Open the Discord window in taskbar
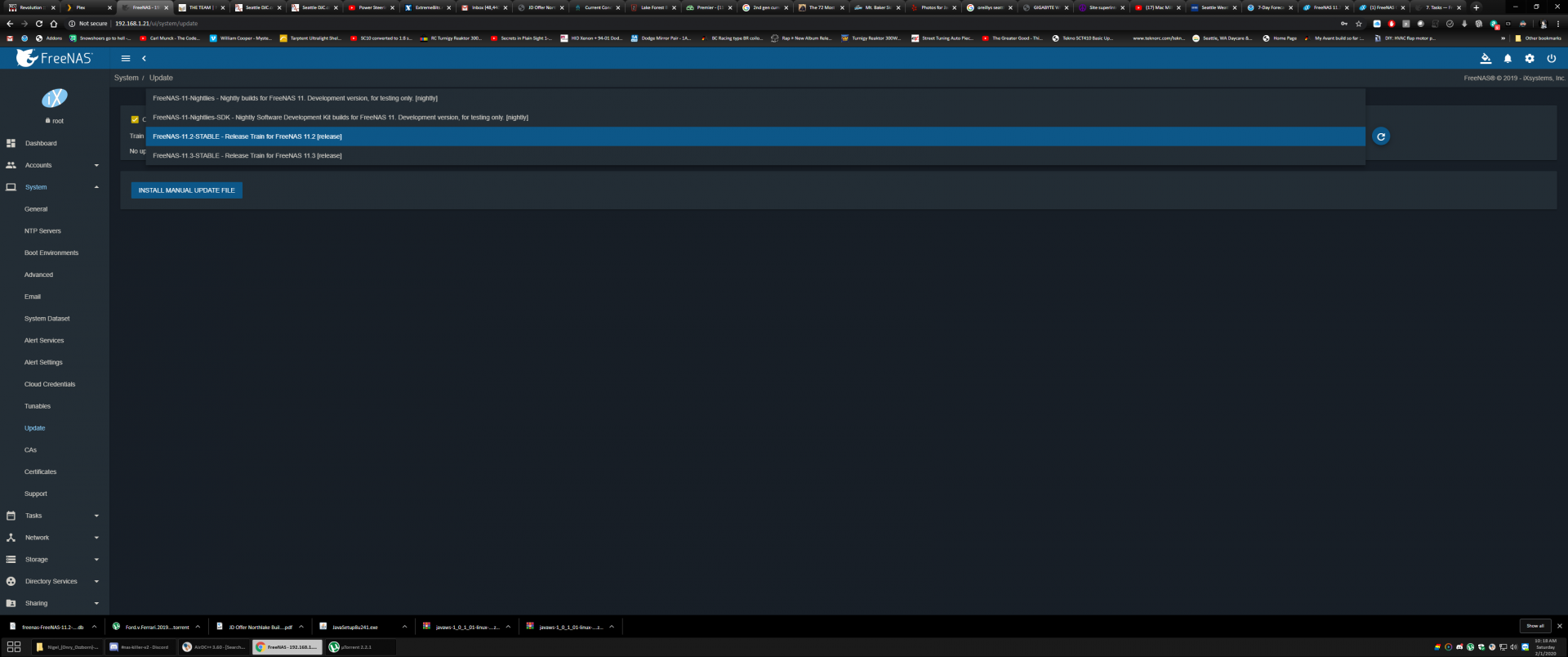This screenshot has height=657, width=1568. tap(139, 647)
